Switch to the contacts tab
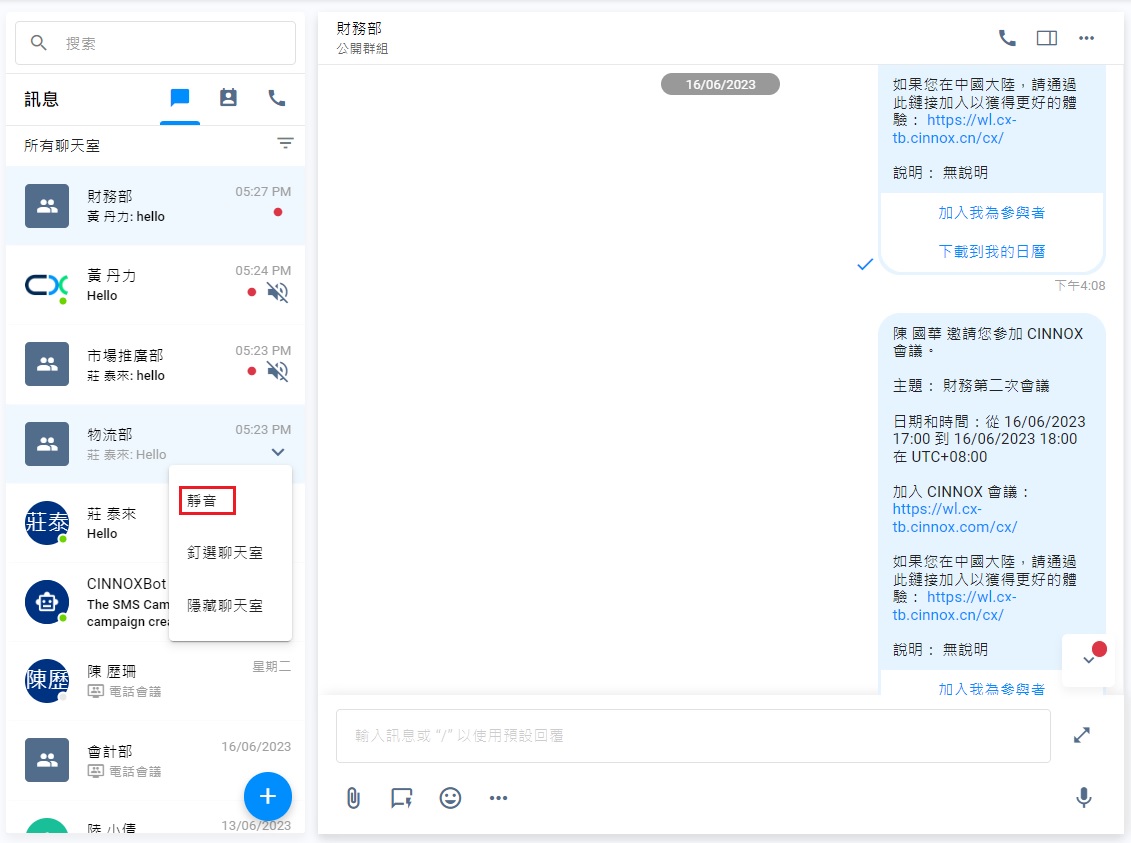The width and height of the screenshot is (1131, 843). coord(227,99)
